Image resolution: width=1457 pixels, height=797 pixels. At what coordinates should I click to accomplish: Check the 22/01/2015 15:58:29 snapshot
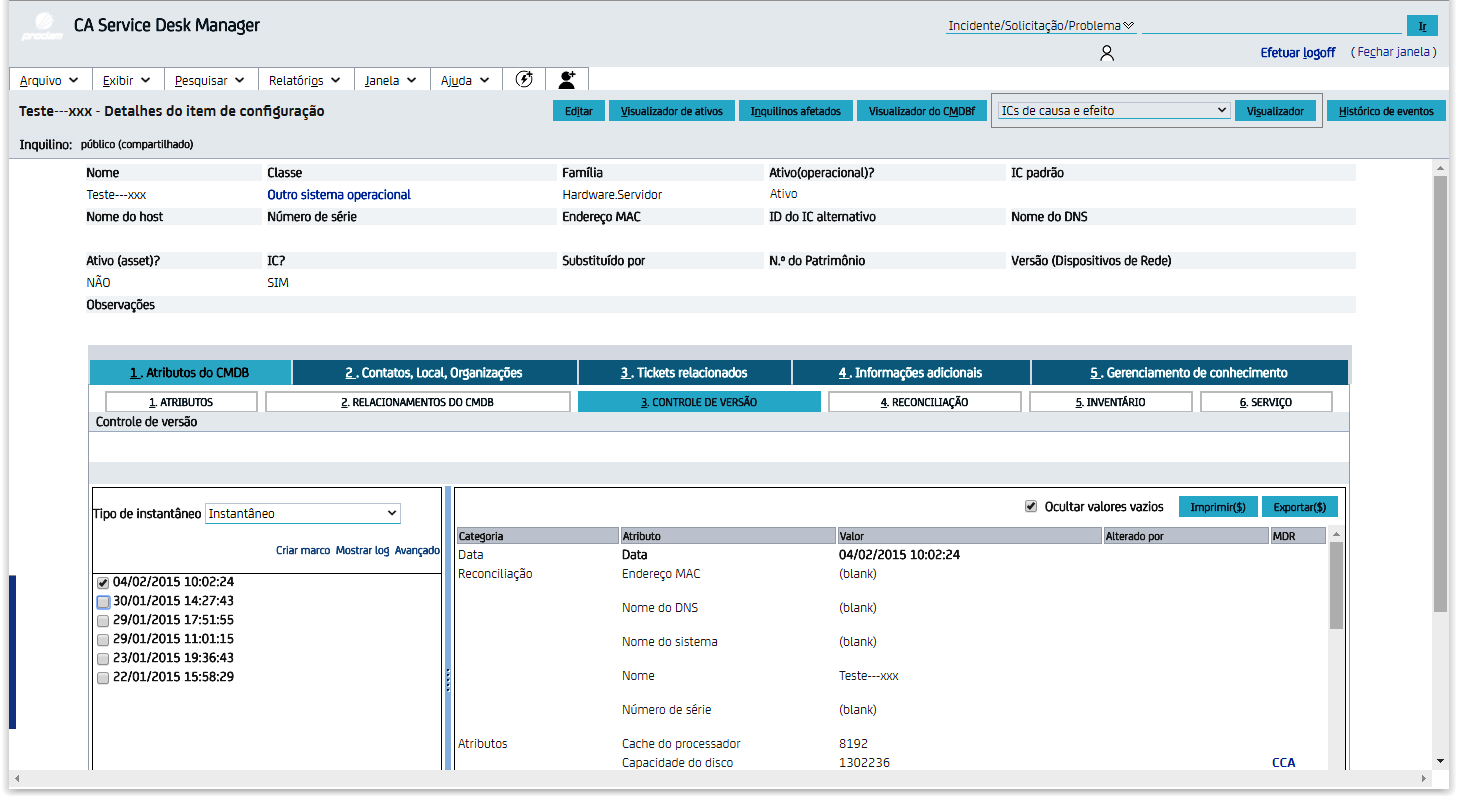(x=103, y=678)
